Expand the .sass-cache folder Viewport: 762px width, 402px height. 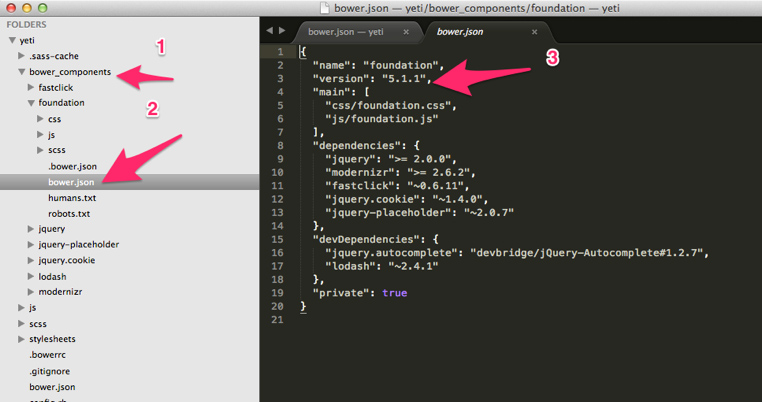pos(21,56)
